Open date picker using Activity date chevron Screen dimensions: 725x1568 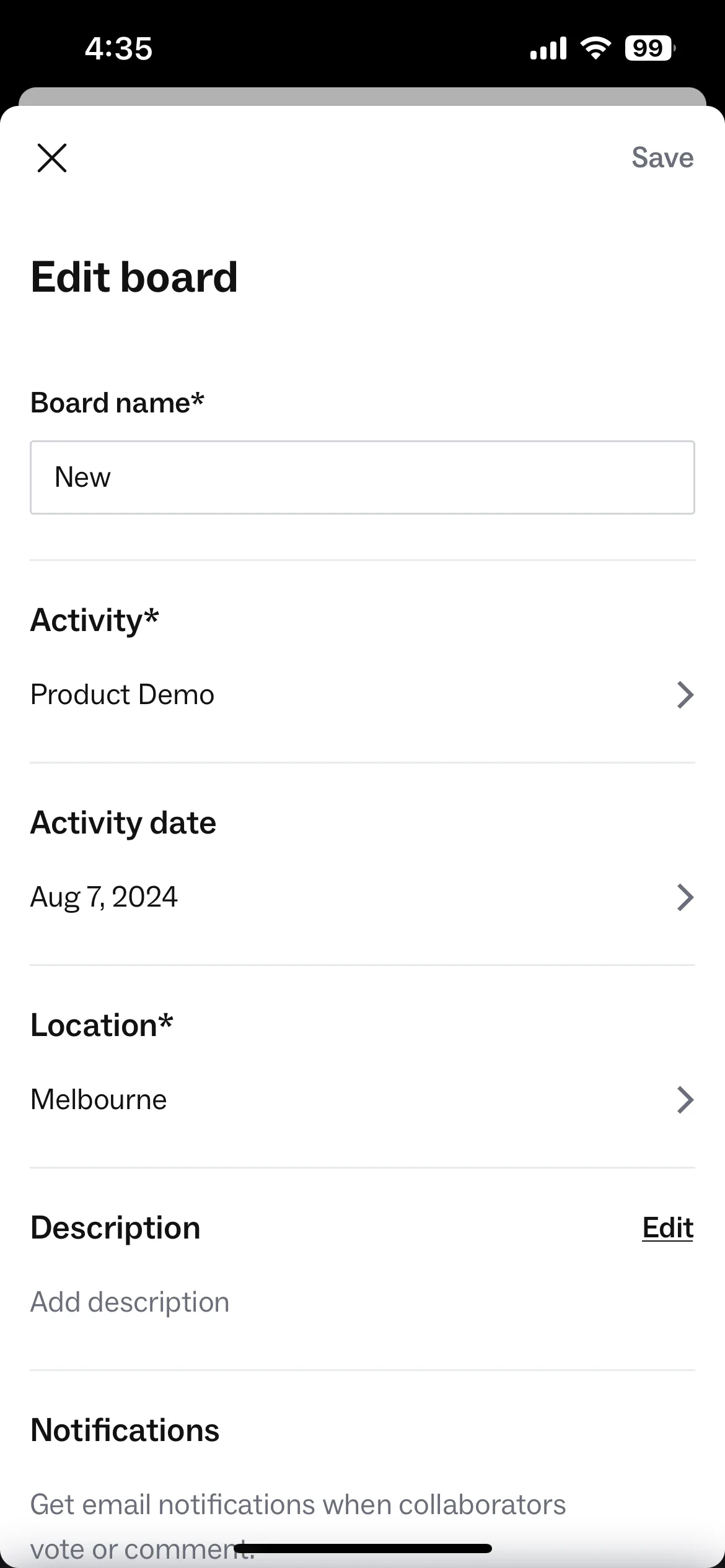pyautogui.click(x=685, y=897)
